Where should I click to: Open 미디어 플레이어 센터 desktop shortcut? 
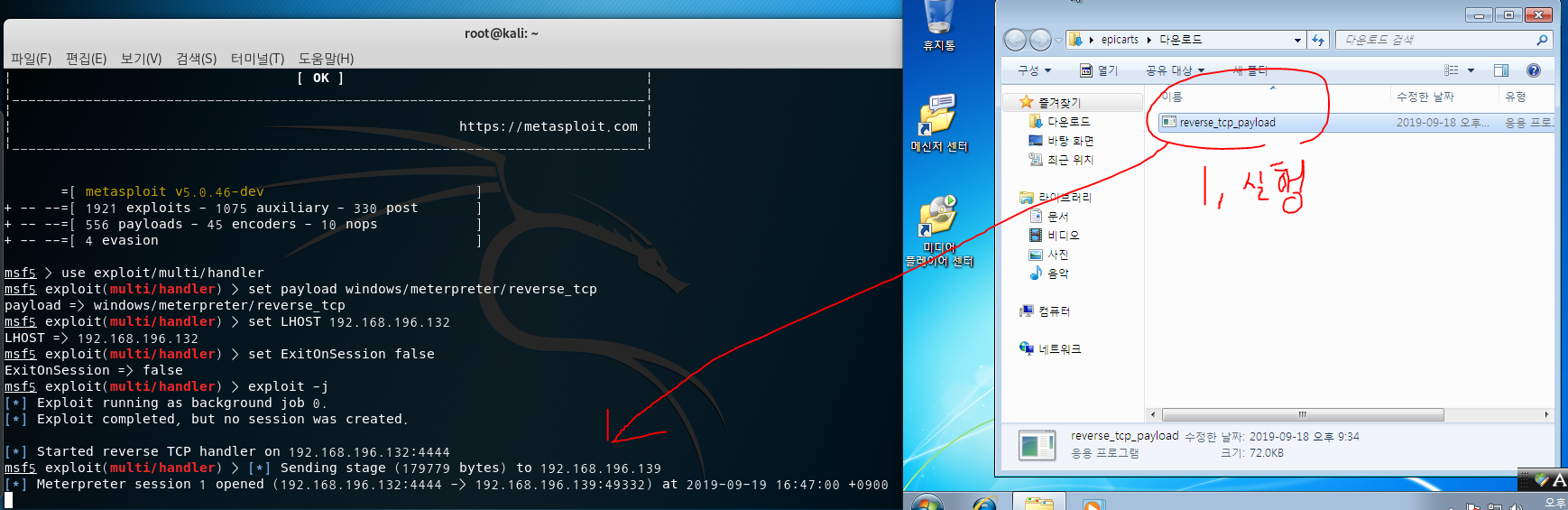(938, 232)
